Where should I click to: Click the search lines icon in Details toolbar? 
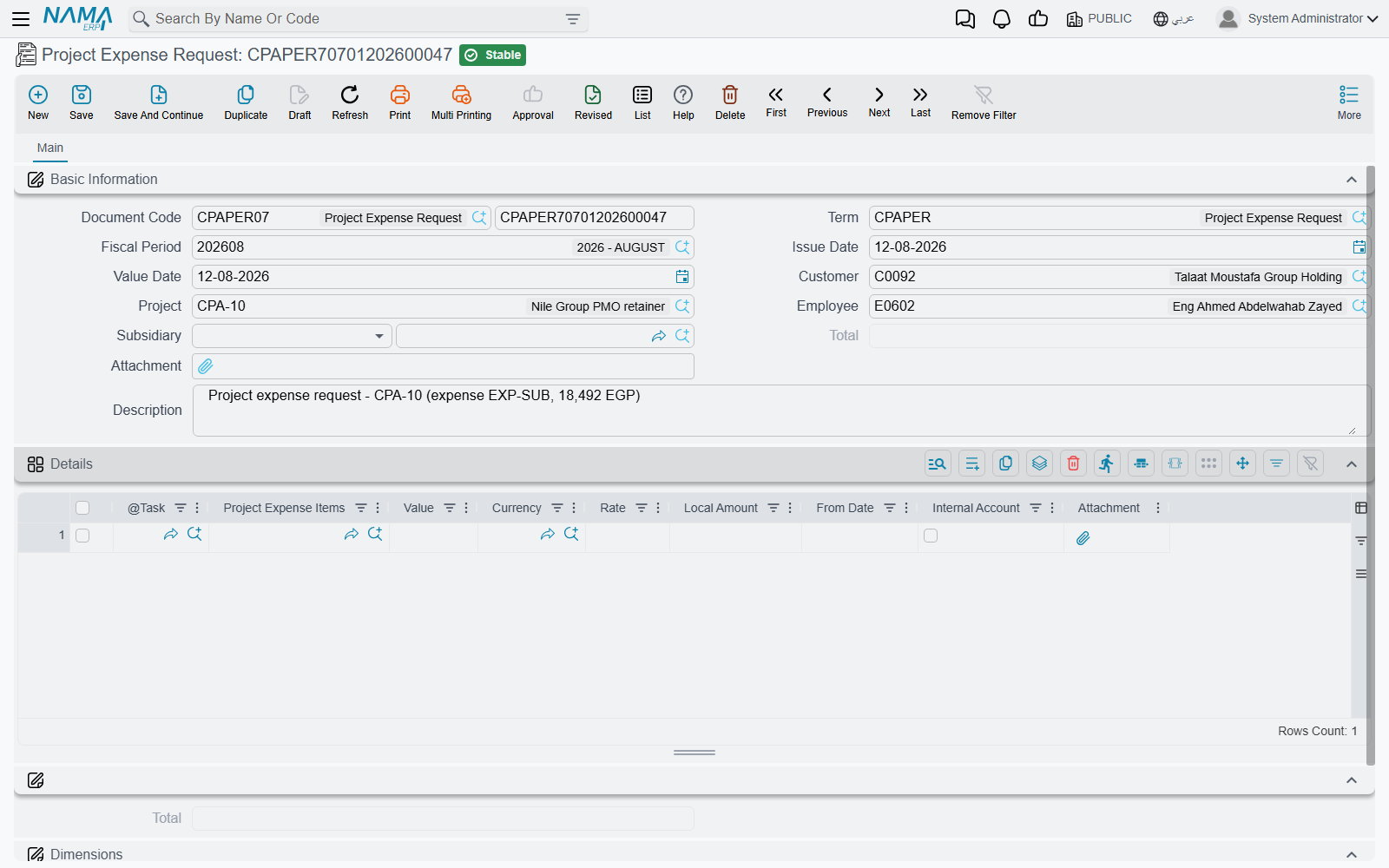tap(938, 464)
